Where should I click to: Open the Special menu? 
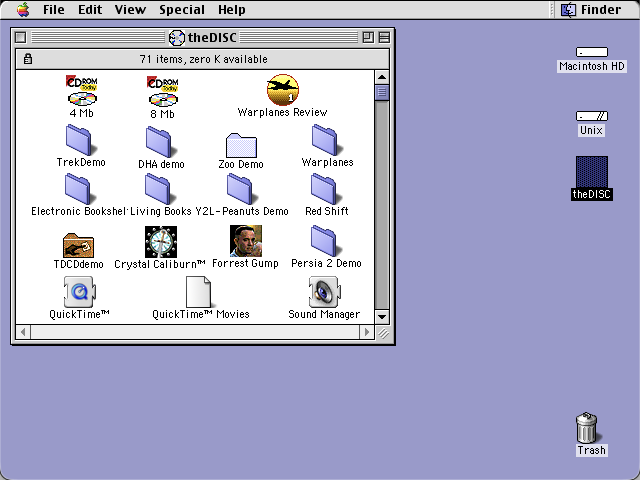coord(182,9)
